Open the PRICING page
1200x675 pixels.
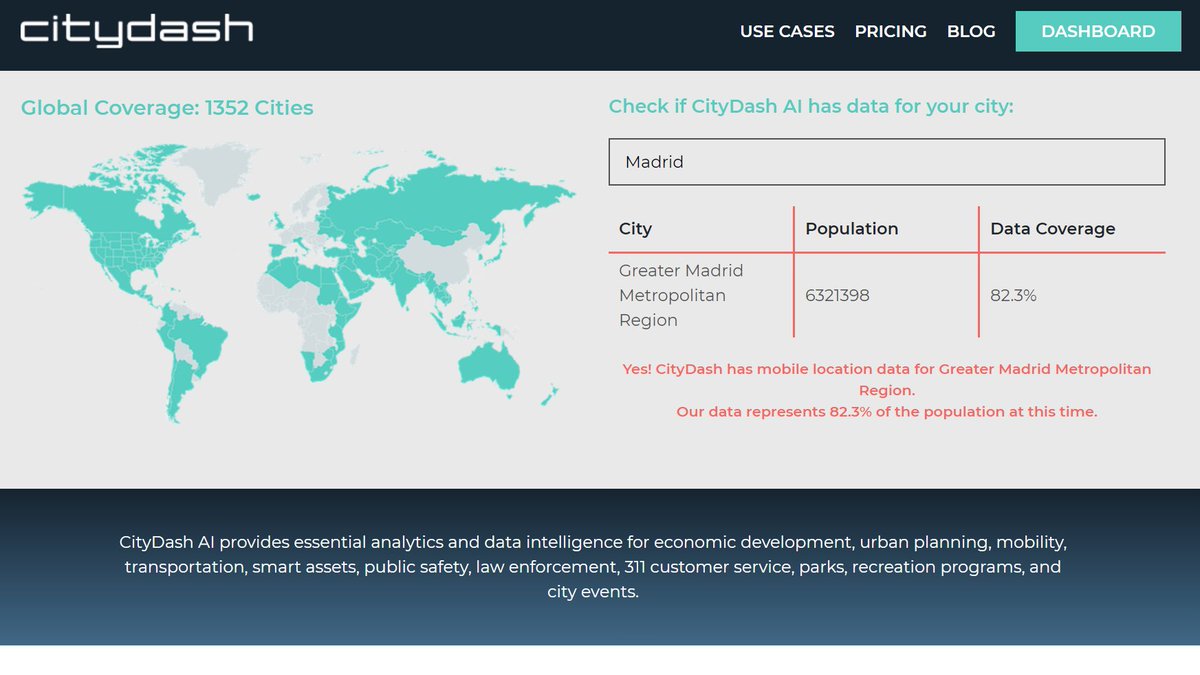pos(891,31)
